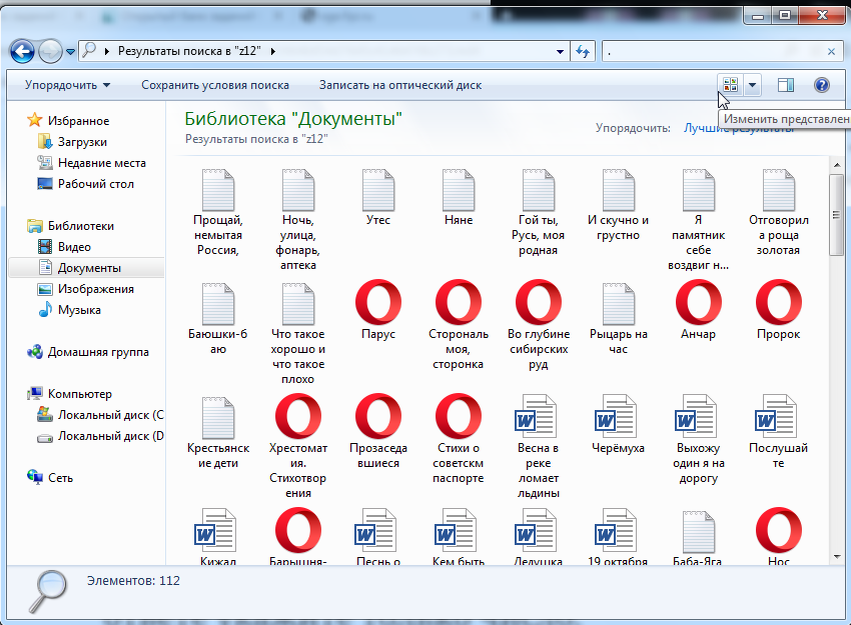Select the Opera file Парус
This screenshot has width=851, height=625.
click(x=378, y=311)
